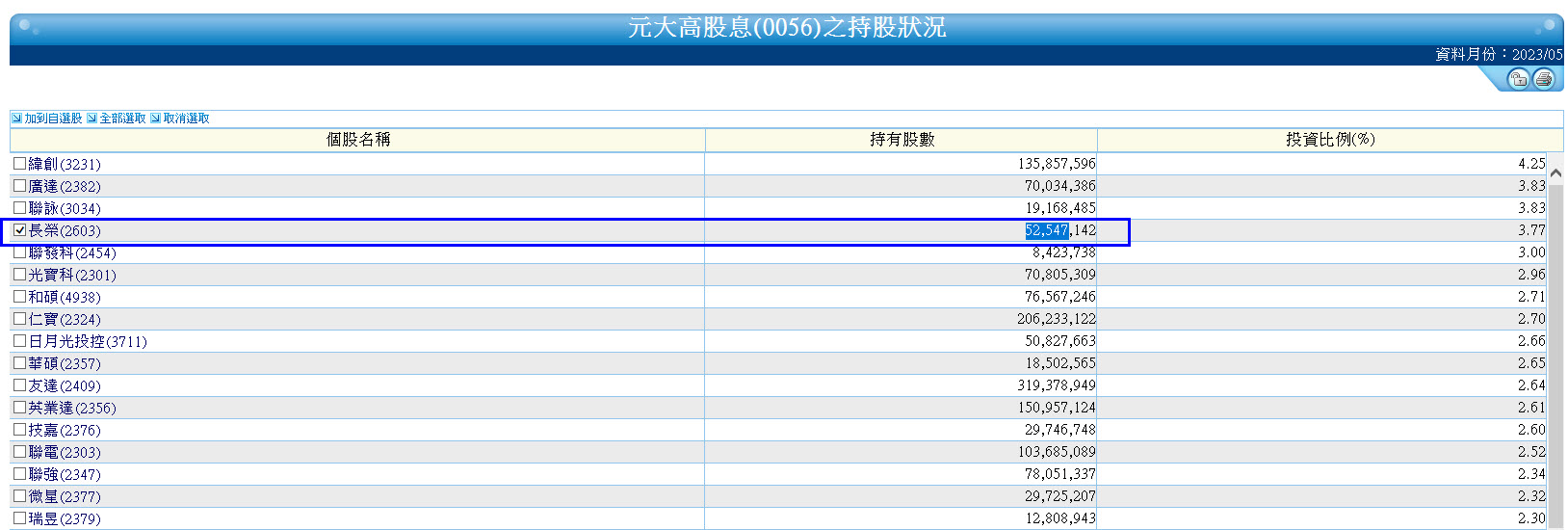Click 全部選取 to select all
1568x530 pixels.
(122, 119)
